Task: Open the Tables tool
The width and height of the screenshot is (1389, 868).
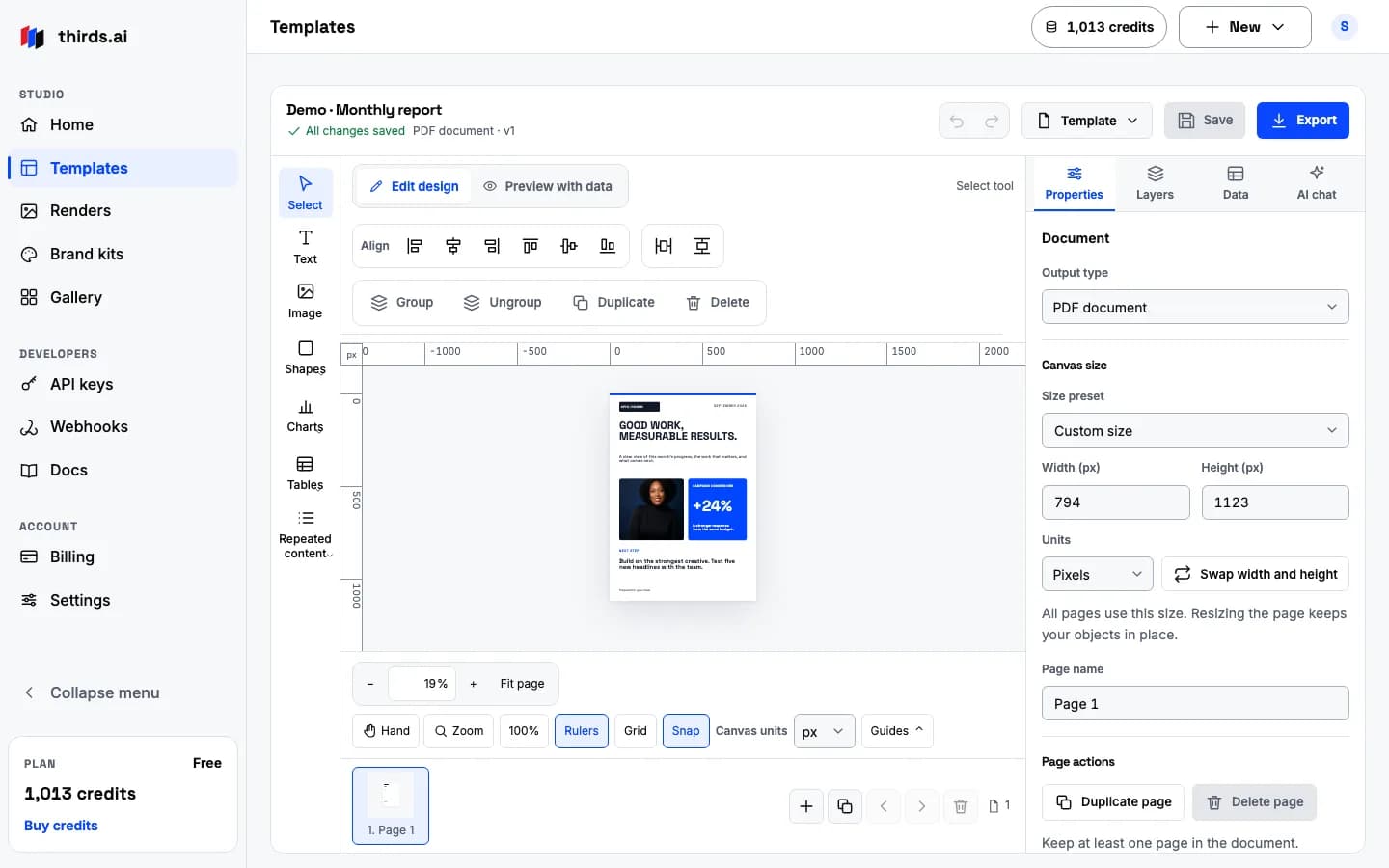Action: 306,473
